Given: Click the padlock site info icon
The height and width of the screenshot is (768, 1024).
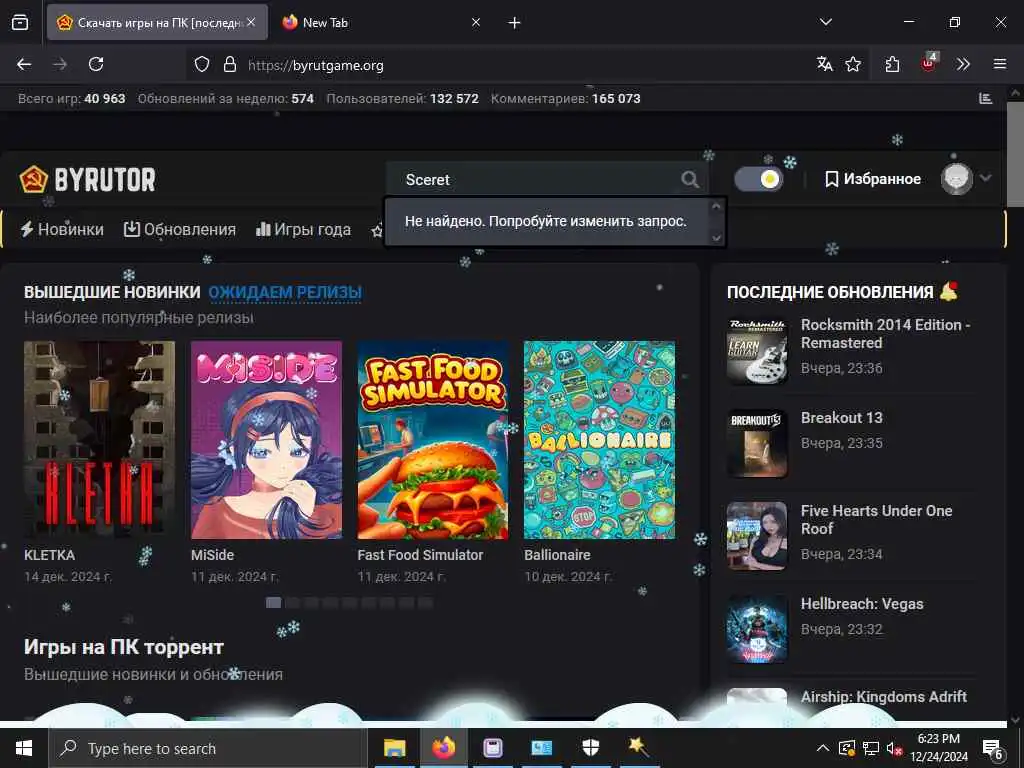Looking at the screenshot, I should [x=229, y=64].
